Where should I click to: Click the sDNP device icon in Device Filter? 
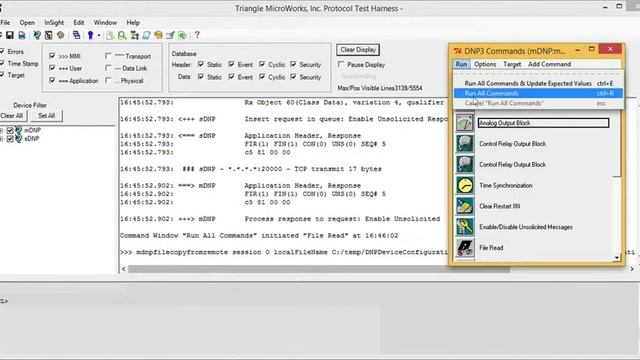[18, 139]
